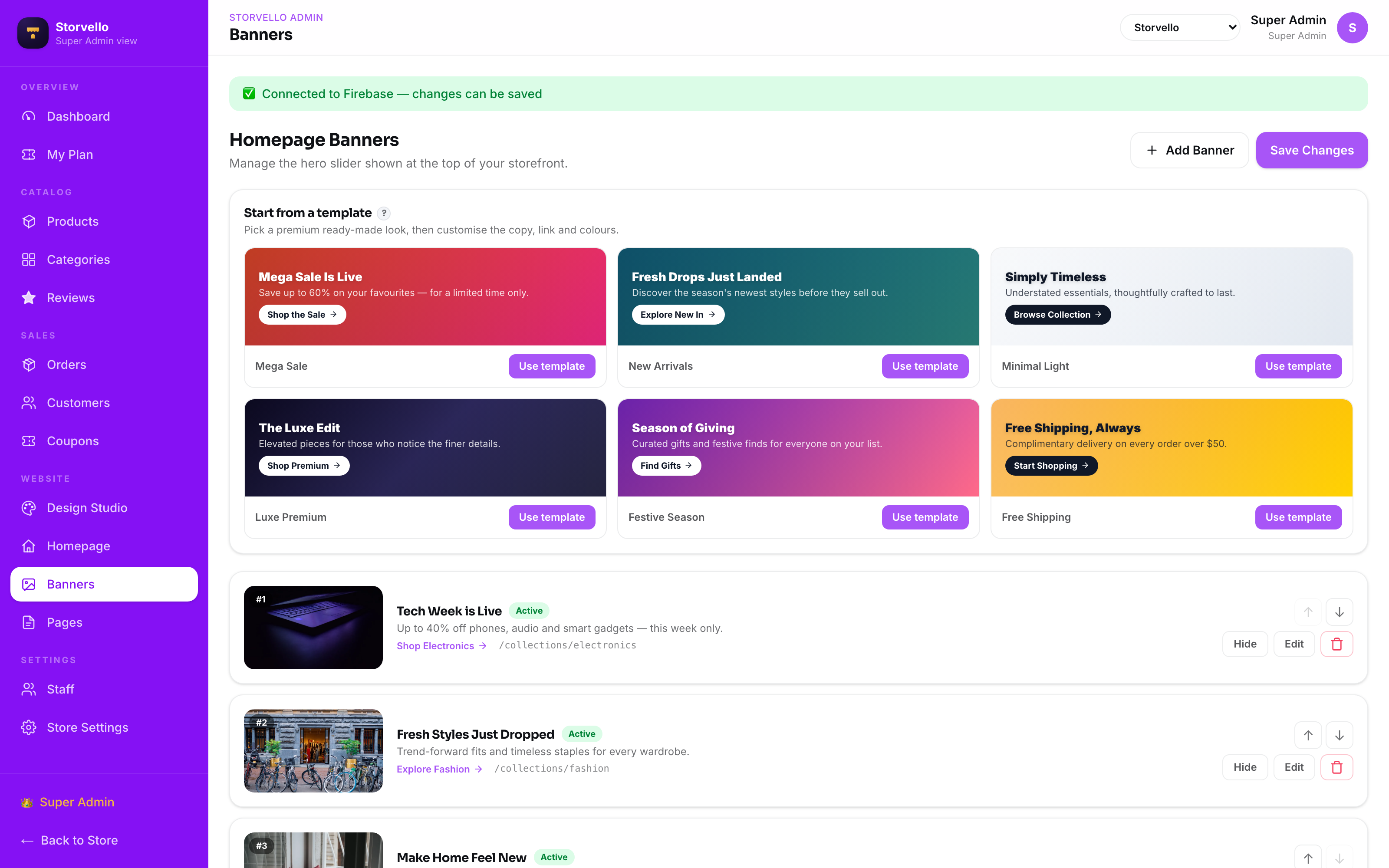Use the Minimal Light template
Screen dimensions: 1389x868
[1298, 366]
